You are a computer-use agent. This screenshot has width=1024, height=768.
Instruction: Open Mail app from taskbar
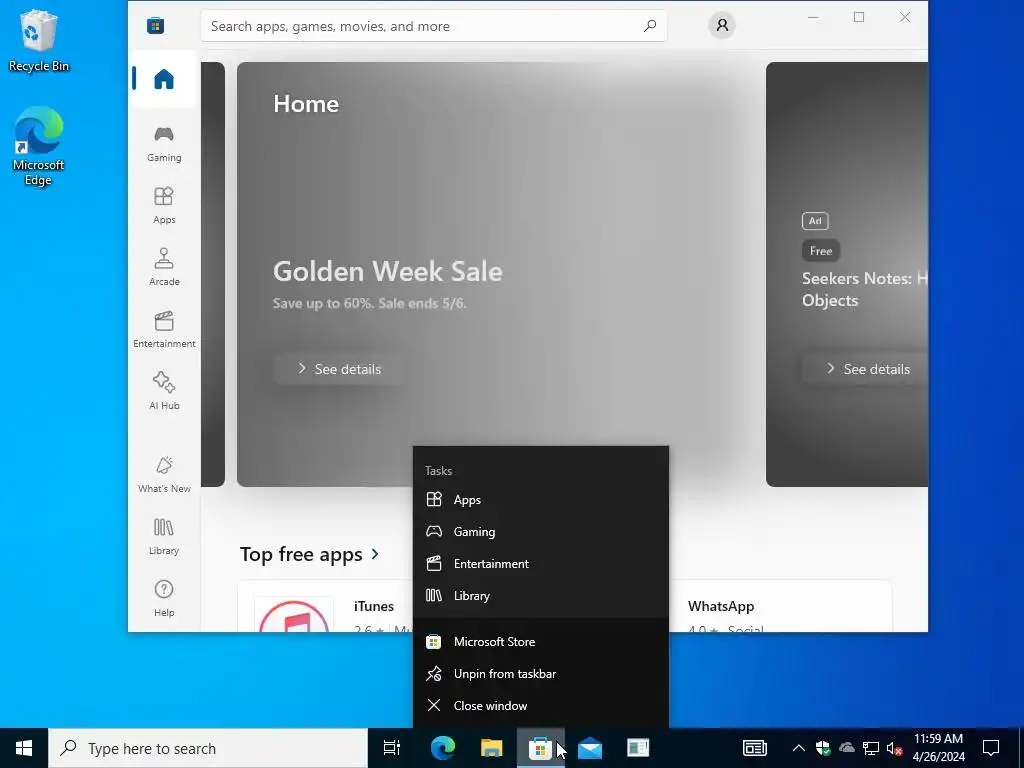point(590,748)
